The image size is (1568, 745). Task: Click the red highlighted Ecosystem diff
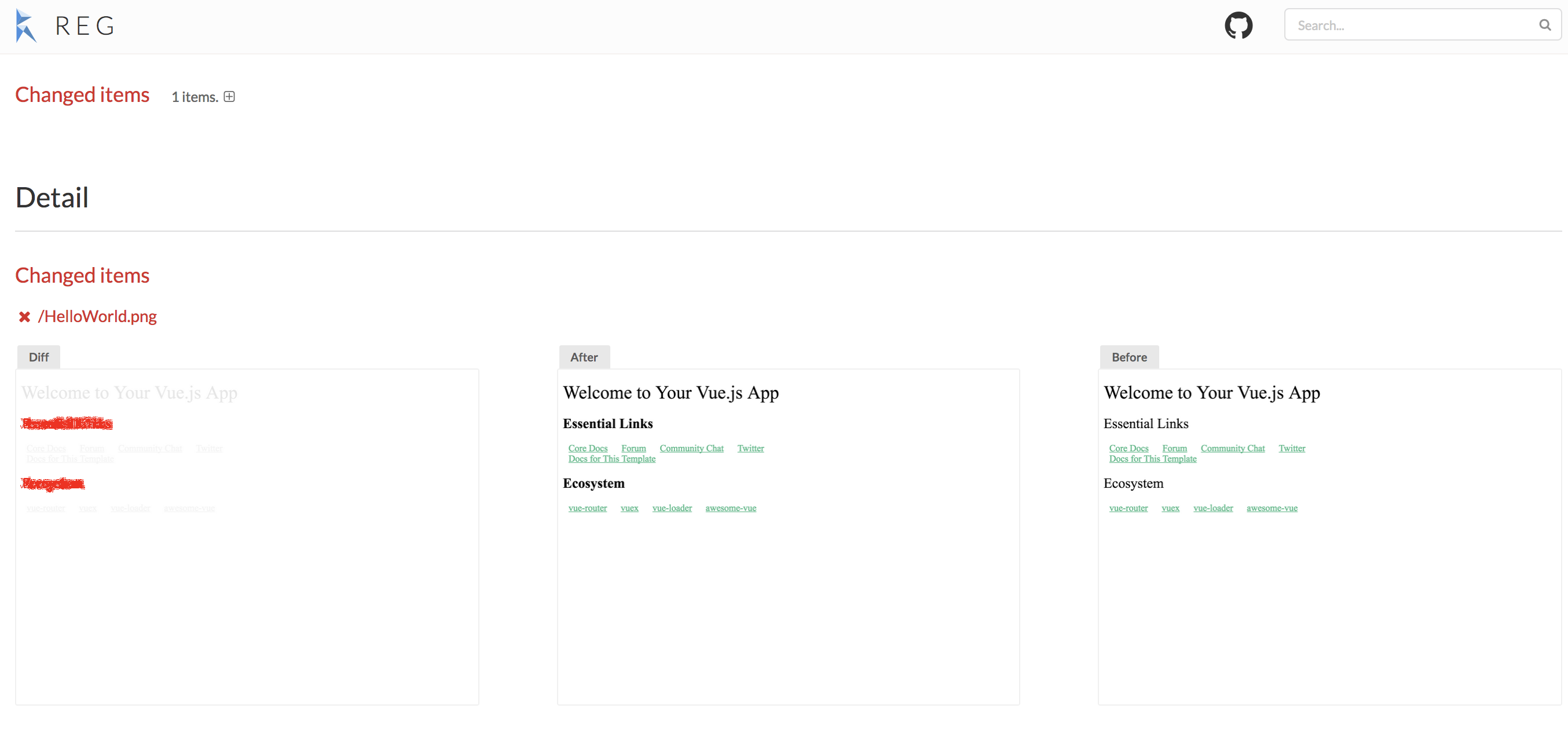point(52,484)
